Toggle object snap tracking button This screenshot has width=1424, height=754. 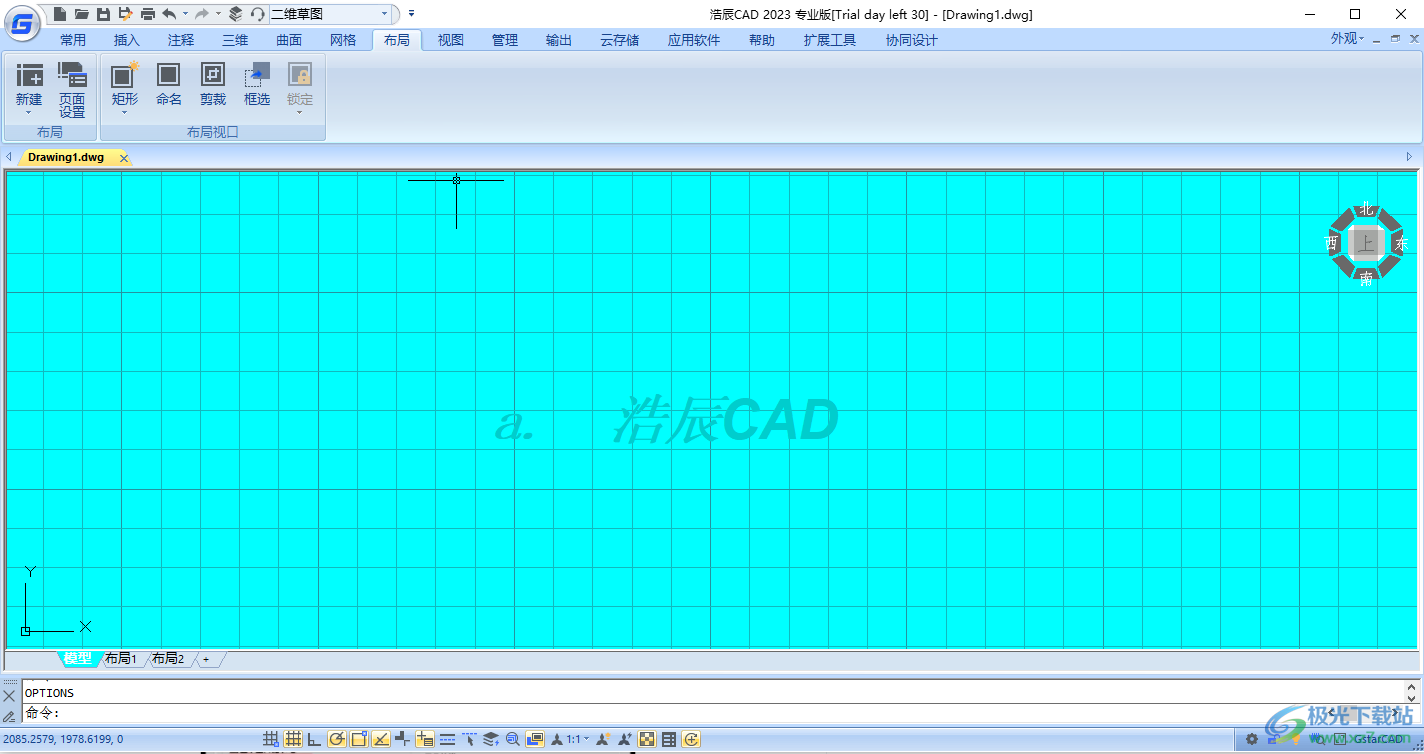tap(381, 740)
